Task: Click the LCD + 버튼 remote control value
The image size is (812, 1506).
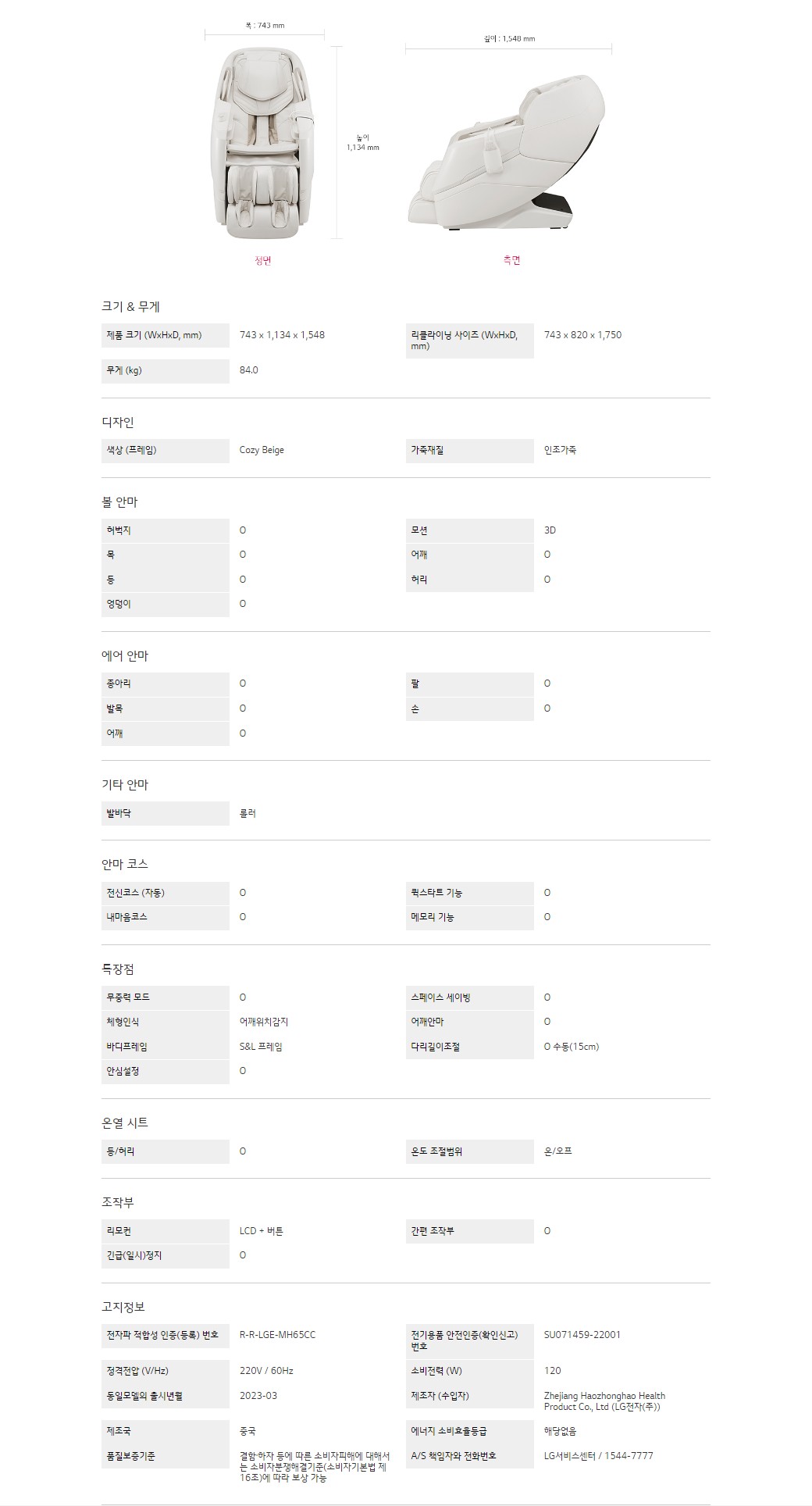Action: [x=261, y=1231]
